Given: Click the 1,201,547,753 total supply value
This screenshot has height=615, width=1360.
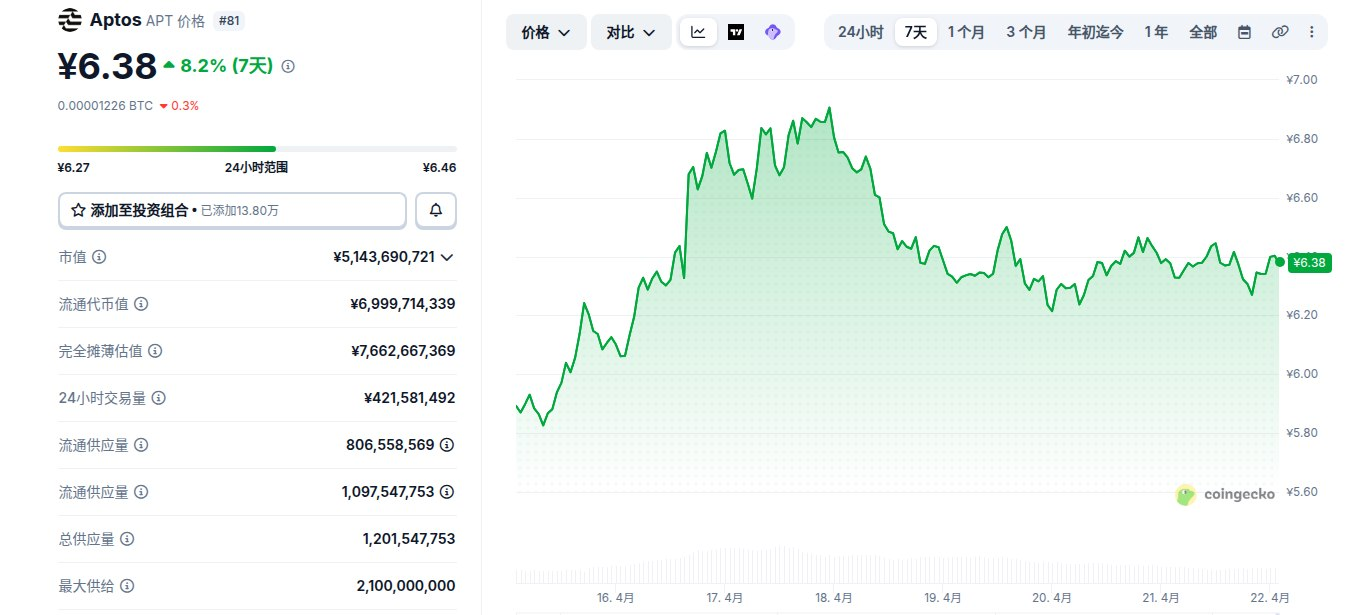Looking at the screenshot, I should pos(409,539).
